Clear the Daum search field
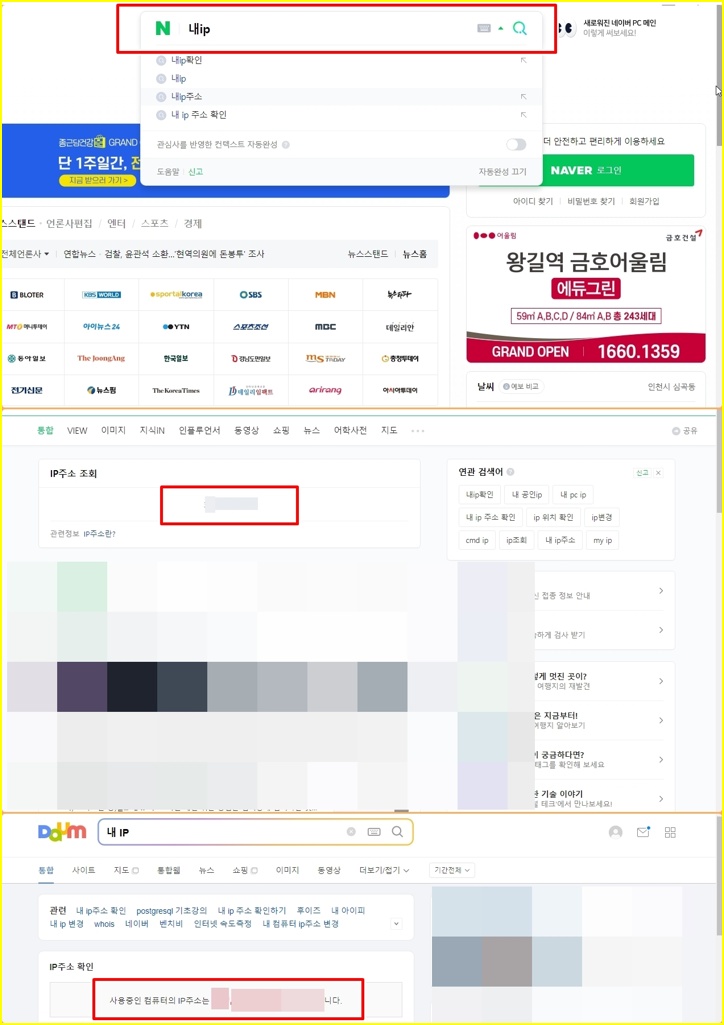The width and height of the screenshot is (724, 1025). (x=351, y=832)
